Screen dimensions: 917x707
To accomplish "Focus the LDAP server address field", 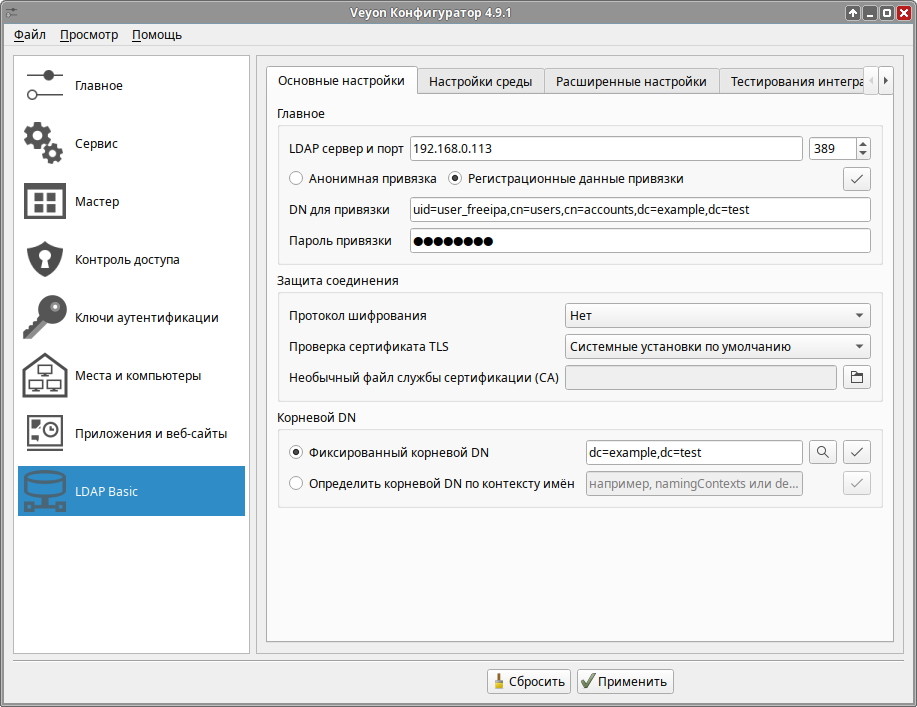I will click(x=606, y=149).
